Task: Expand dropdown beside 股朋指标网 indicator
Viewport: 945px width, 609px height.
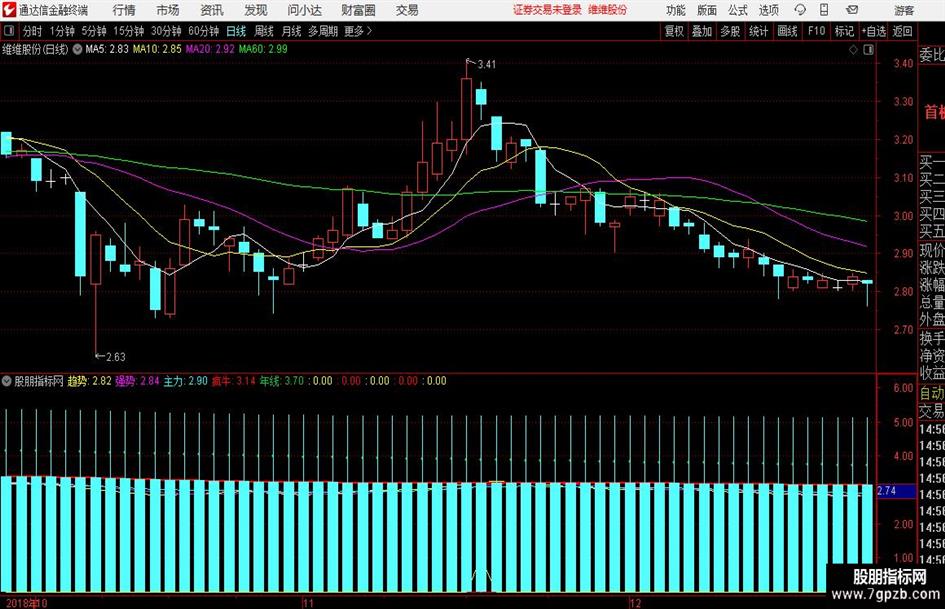Action: (x=7, y=381)
